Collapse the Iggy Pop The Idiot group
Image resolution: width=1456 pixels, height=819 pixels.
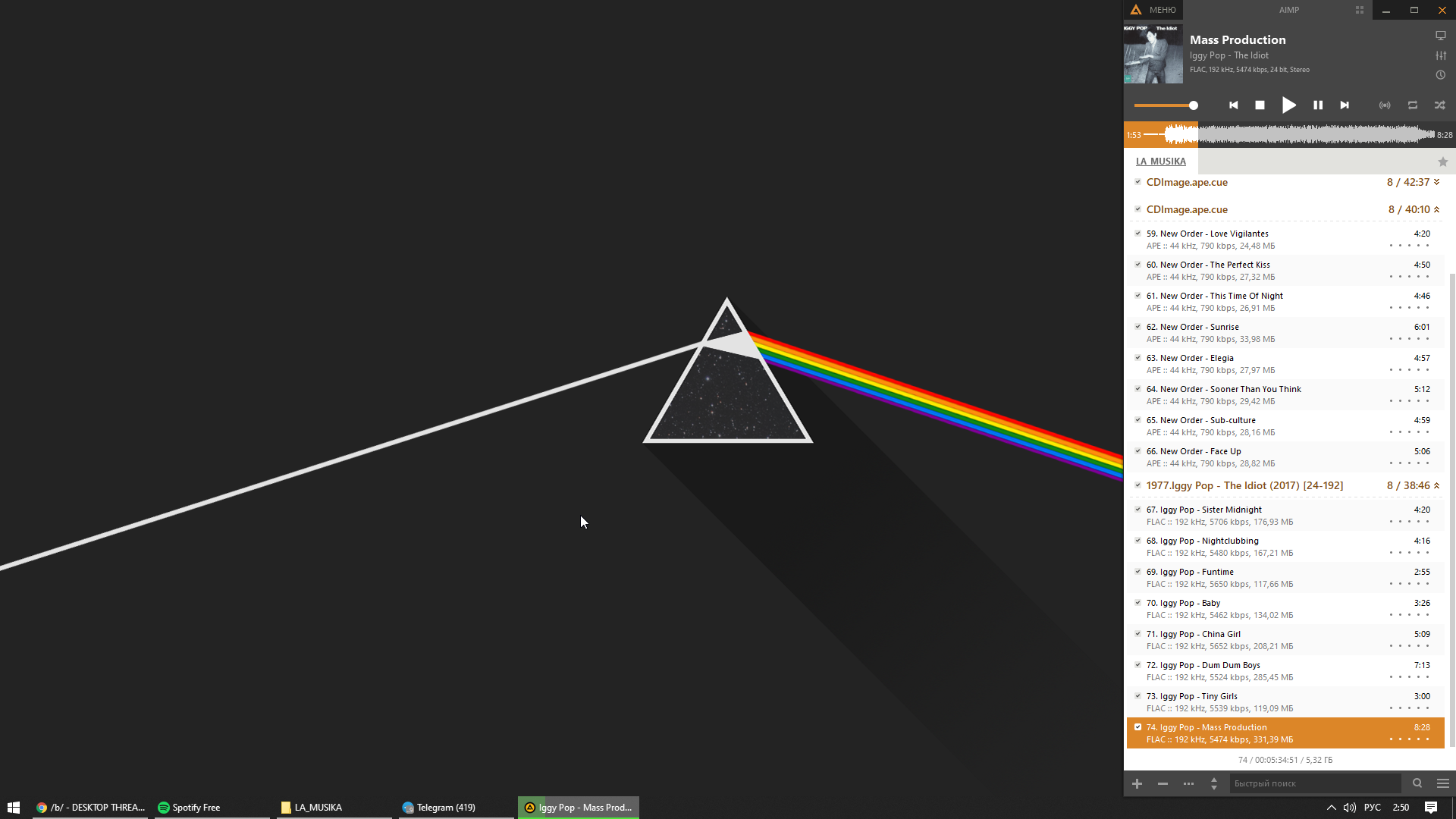coord(1436,485)
